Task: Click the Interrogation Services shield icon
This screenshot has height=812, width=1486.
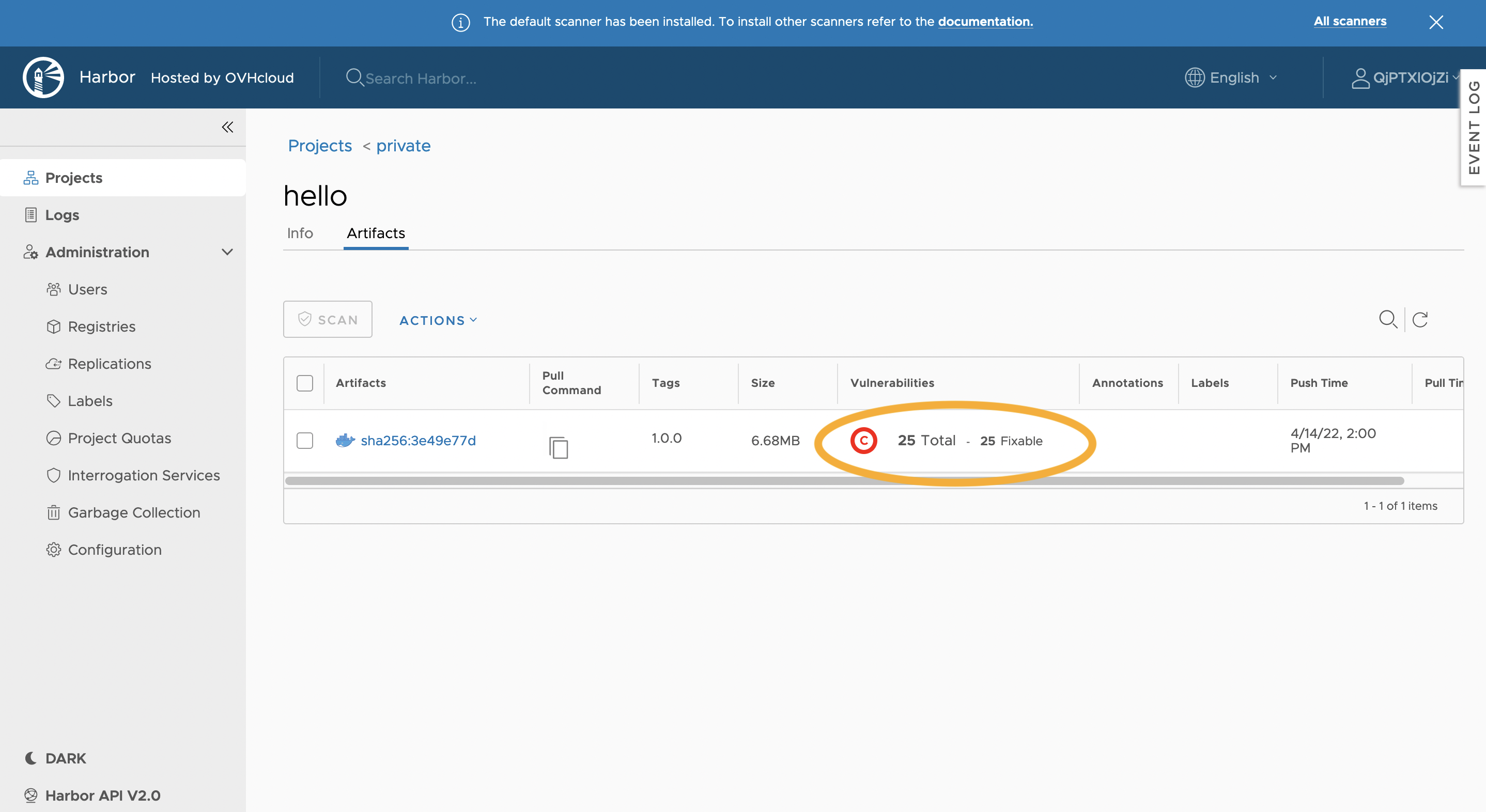Action: click(54, 475)
